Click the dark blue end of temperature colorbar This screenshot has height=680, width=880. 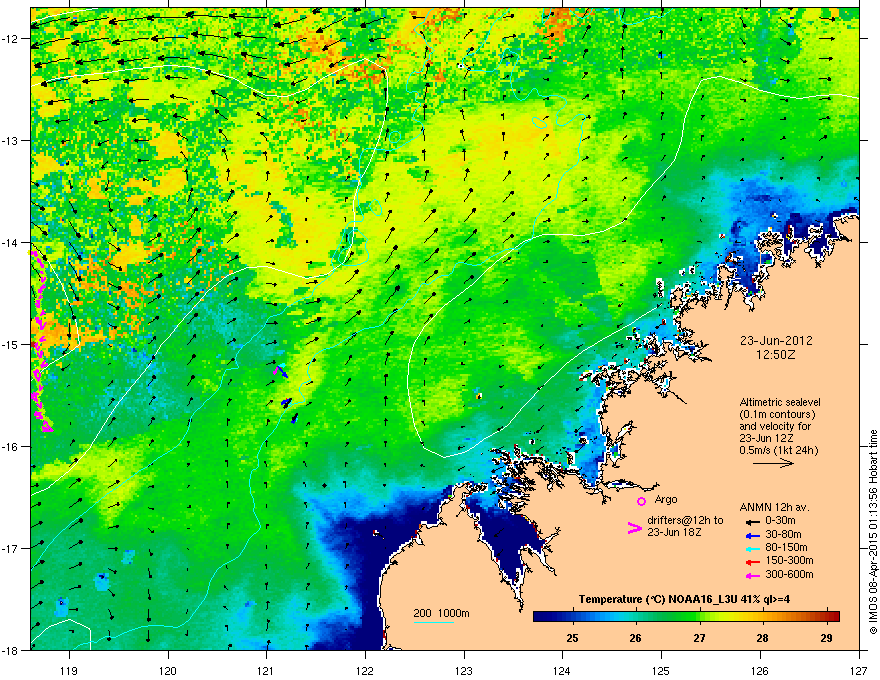coord(542,616)
